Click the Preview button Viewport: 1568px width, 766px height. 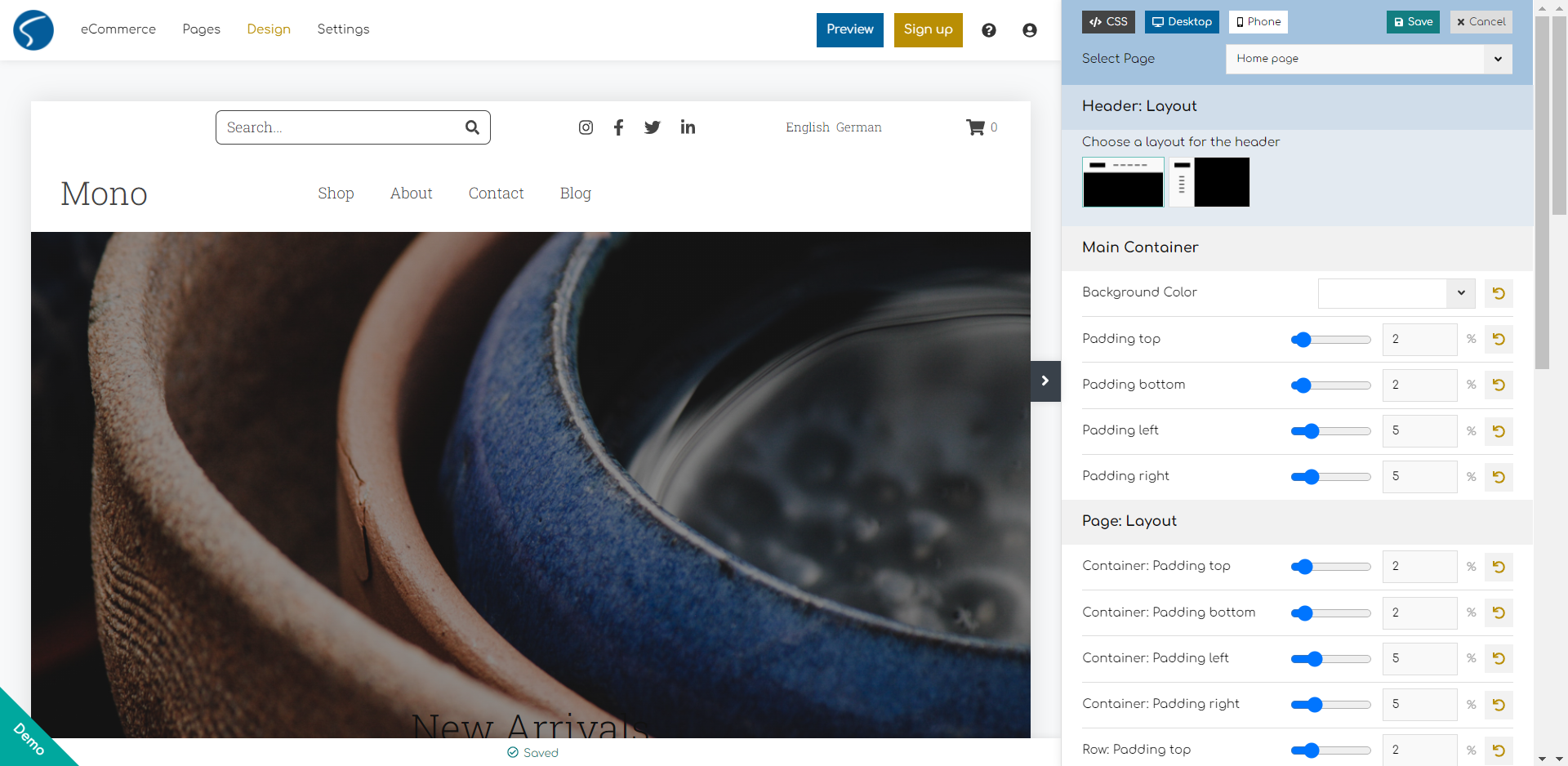(x=850, y=30)
